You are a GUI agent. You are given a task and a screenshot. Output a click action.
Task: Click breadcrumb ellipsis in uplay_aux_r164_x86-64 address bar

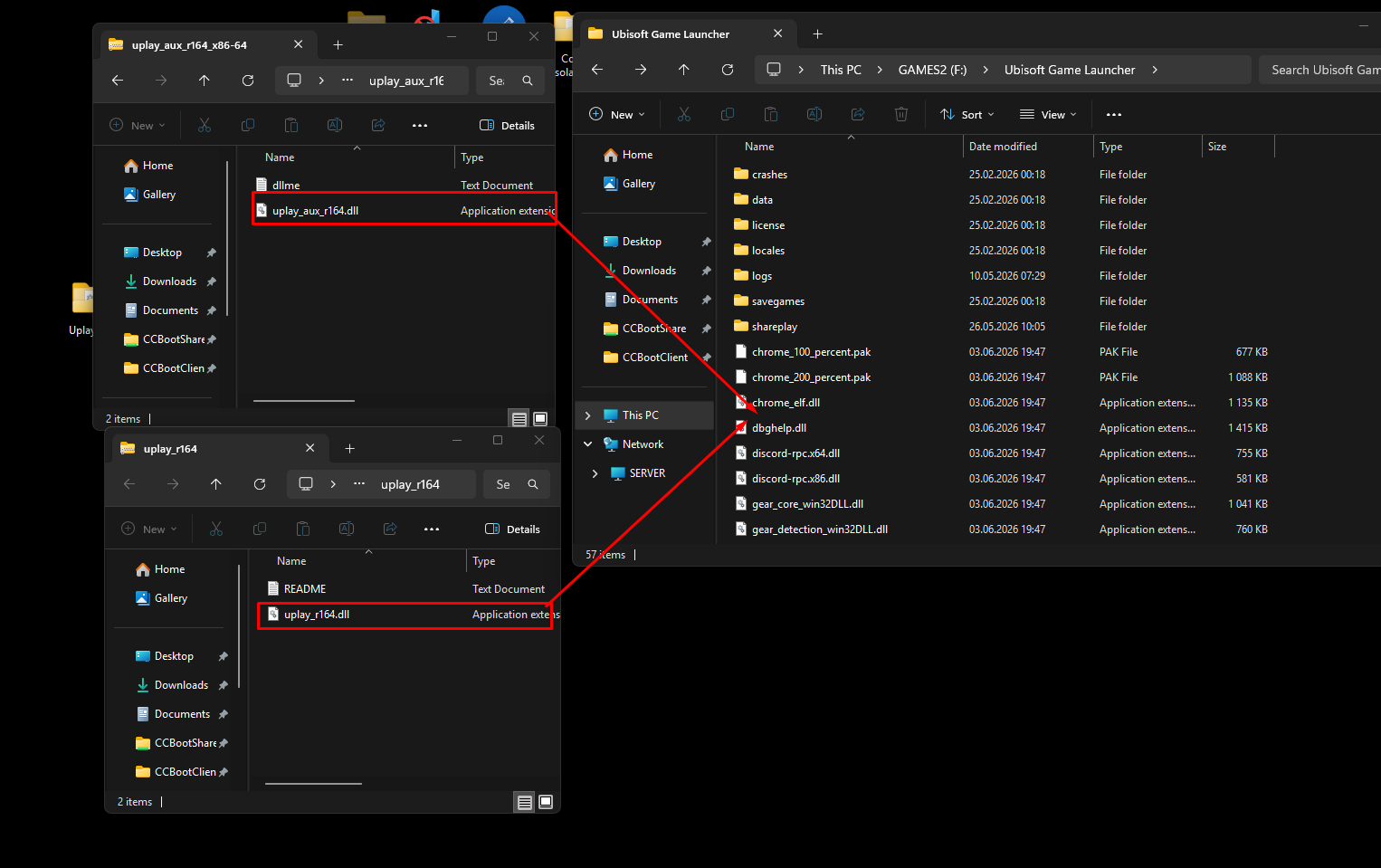348,81
